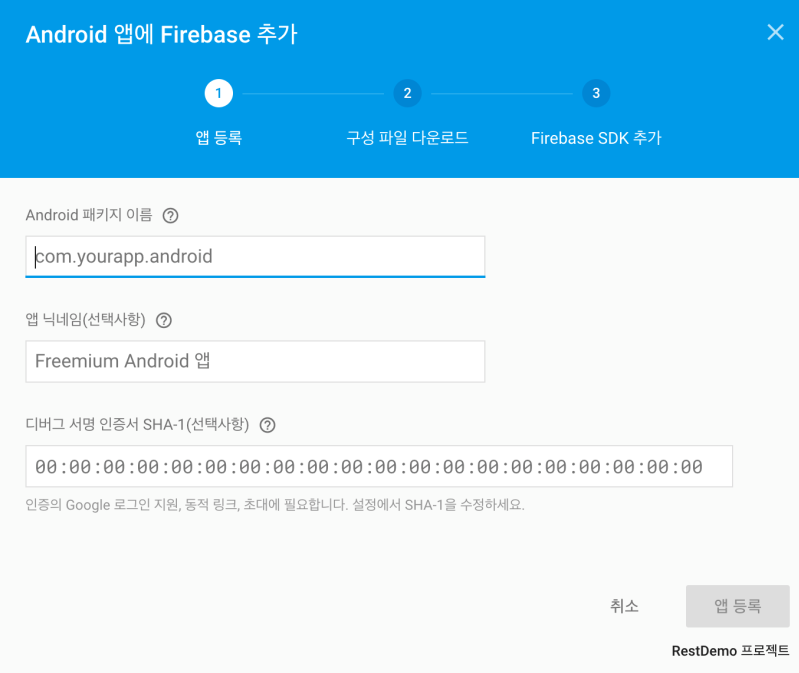
Task: Select step 1 circle in stepper
Action: (219, 93)
